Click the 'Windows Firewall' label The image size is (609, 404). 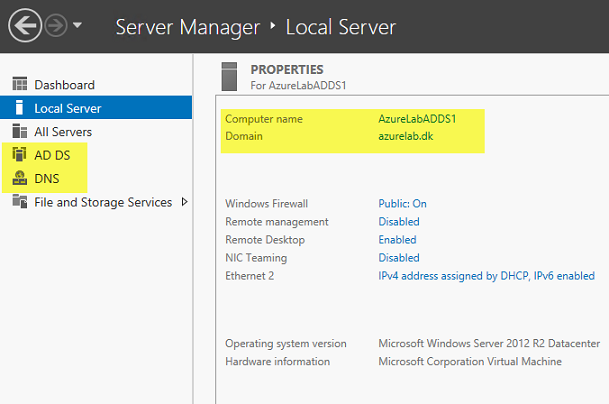pyautogui.click(x=266, y=204)
